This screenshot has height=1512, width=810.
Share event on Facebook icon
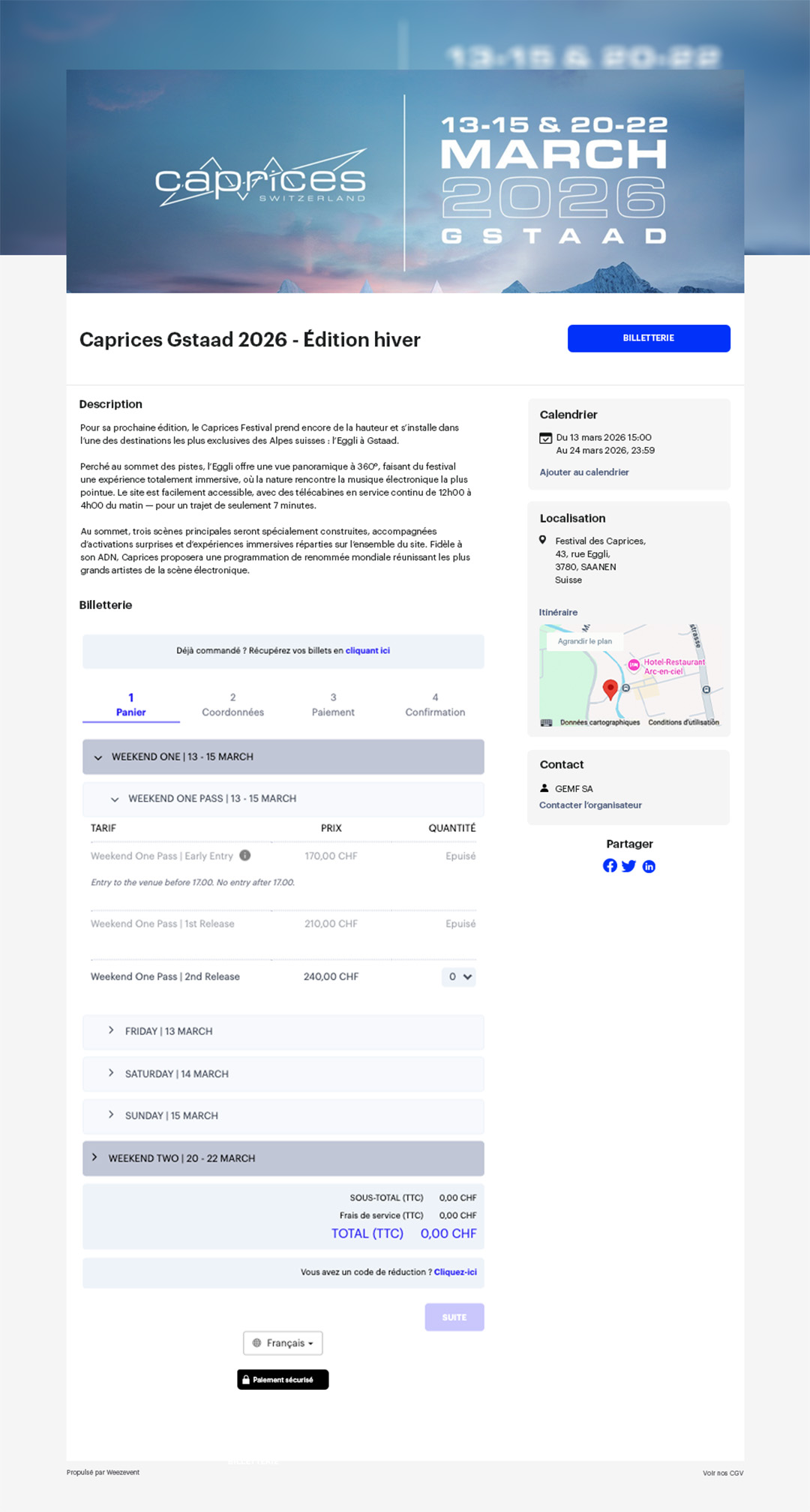(610, 865)
